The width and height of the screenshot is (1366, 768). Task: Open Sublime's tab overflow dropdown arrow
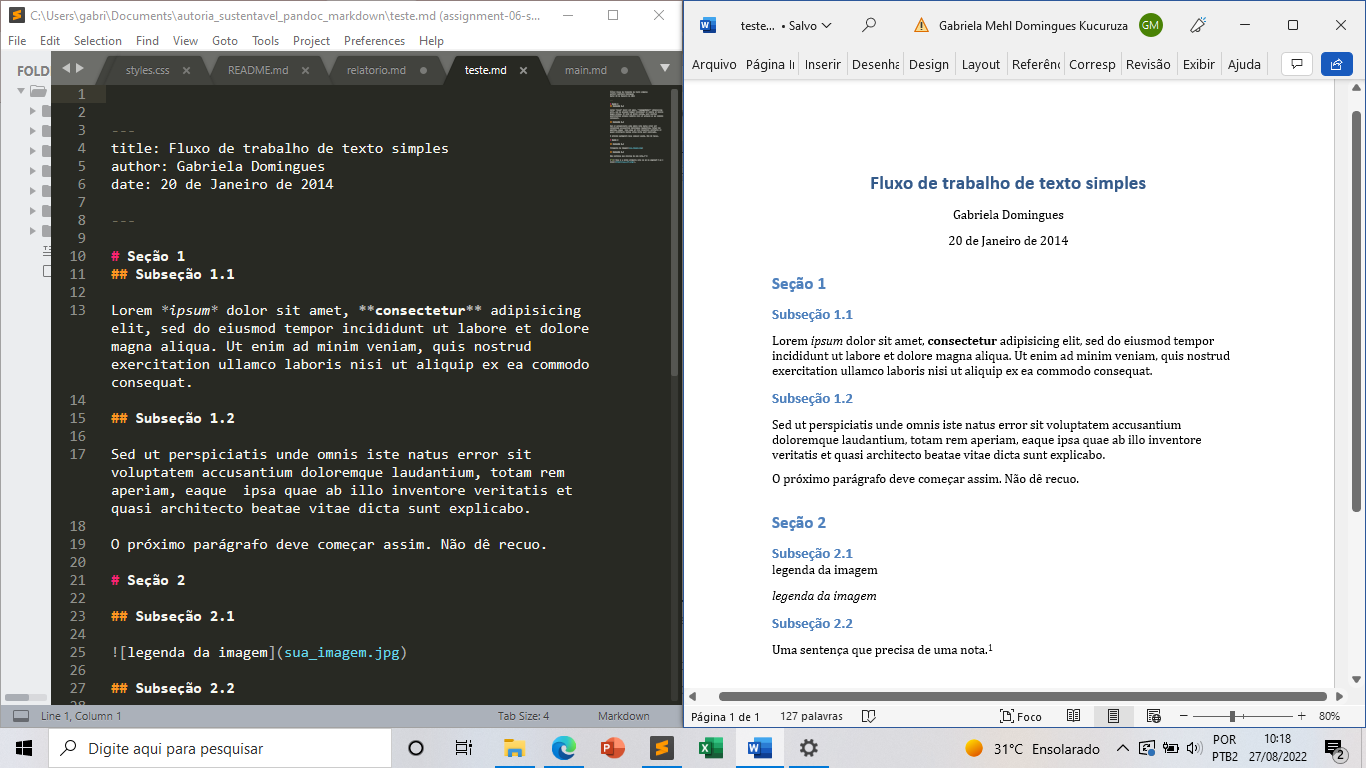coord(663,70)
